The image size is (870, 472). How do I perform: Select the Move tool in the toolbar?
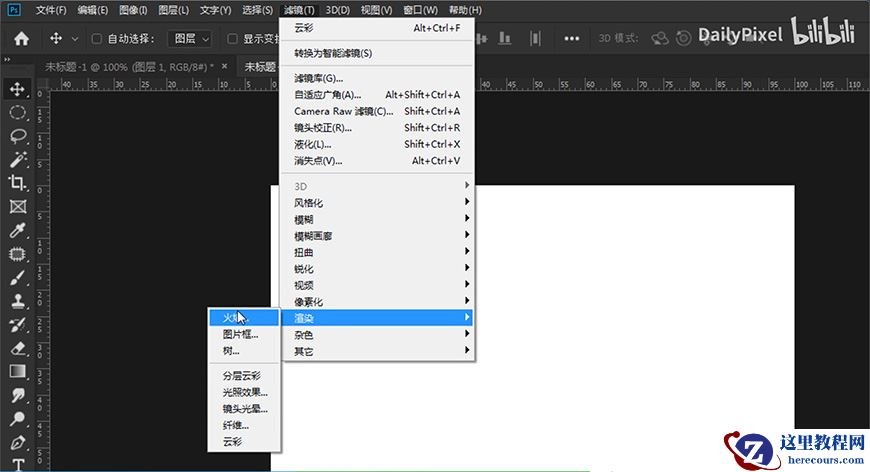(17, 89)
